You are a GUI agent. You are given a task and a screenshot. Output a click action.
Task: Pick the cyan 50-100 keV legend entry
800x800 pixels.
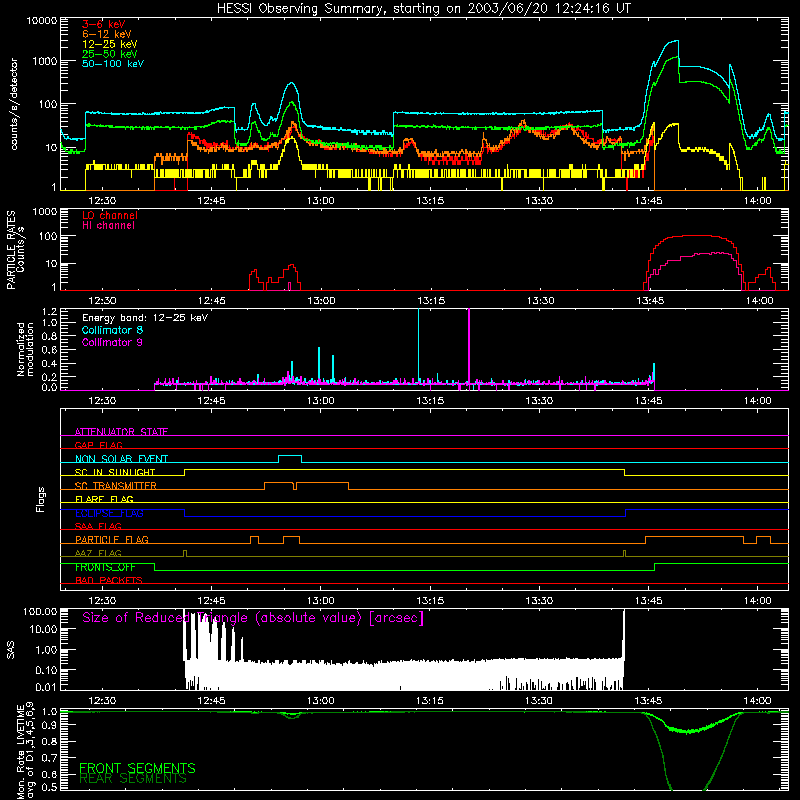coord(113,64)
